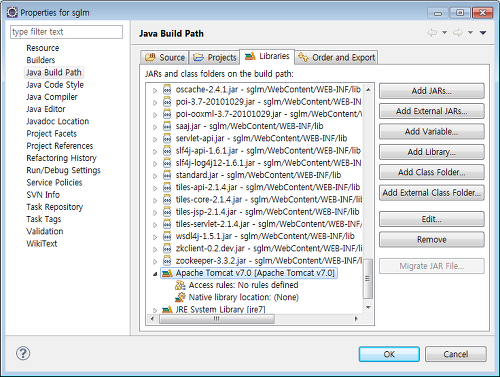Click the horizontal scrollbar thumb in the JAR list
The image size is (500, 377).
(x=217, y=319)
